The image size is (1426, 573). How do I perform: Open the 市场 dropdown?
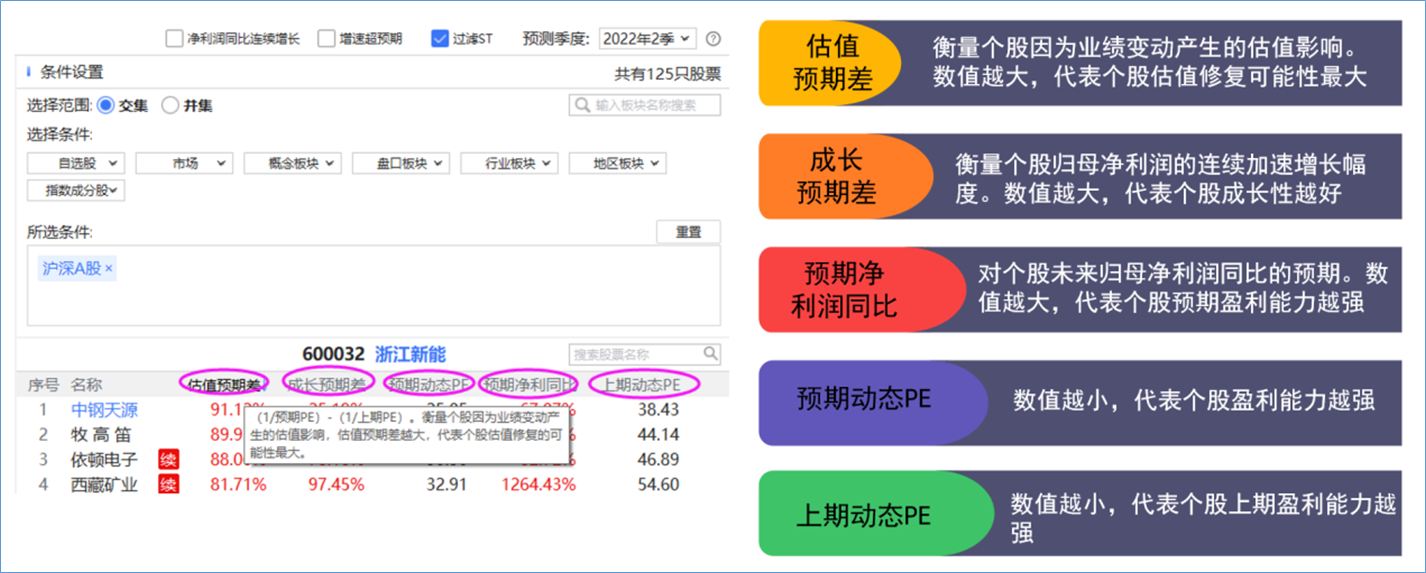(x=184, y=163)
